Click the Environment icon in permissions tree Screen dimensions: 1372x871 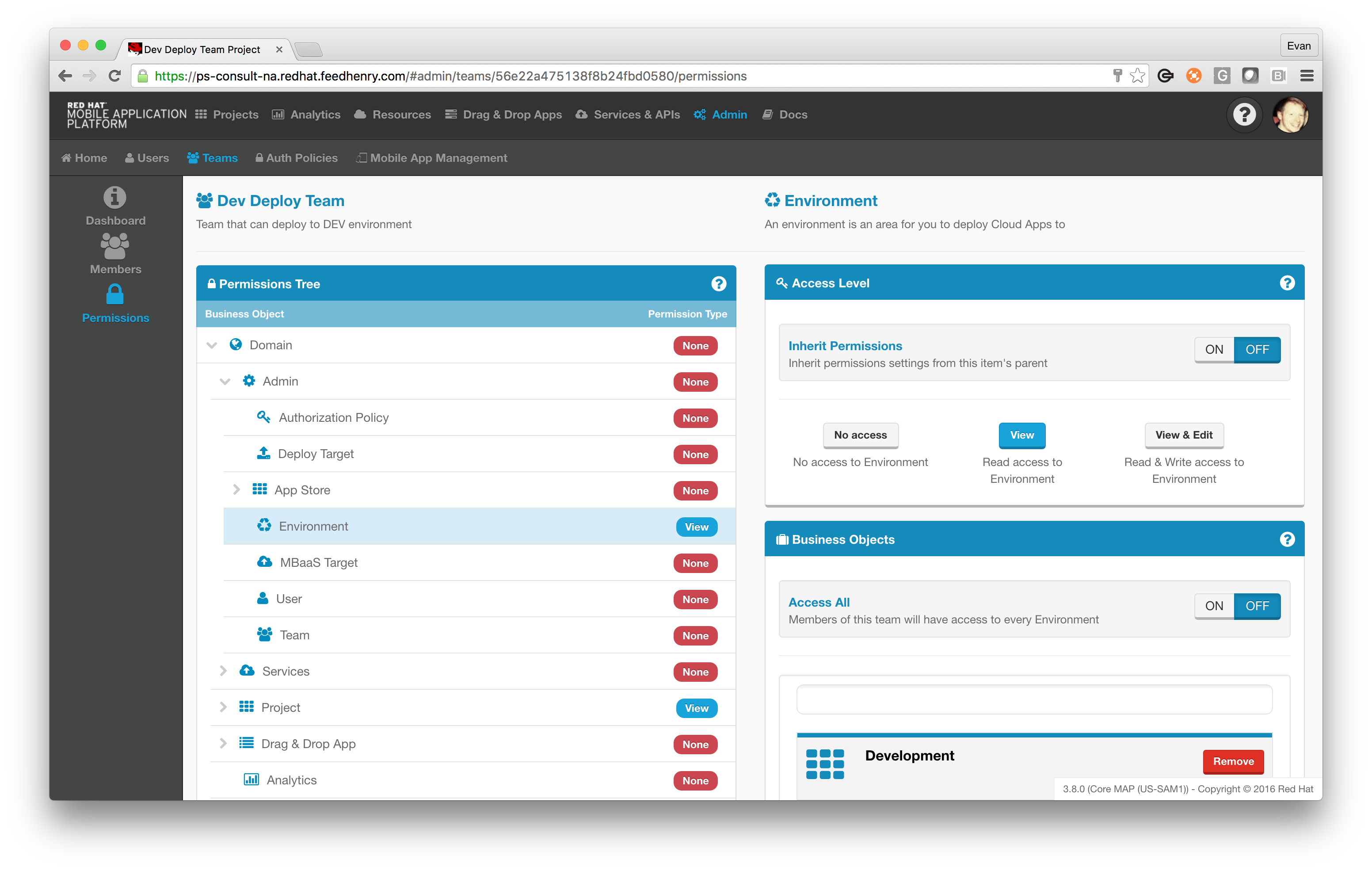pyautogui.click(x=264, y=525)
